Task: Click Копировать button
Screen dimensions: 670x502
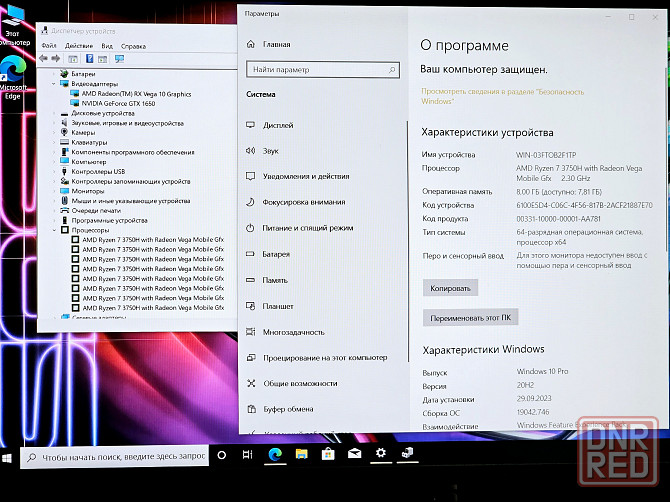Action: [x=450, y=288]
